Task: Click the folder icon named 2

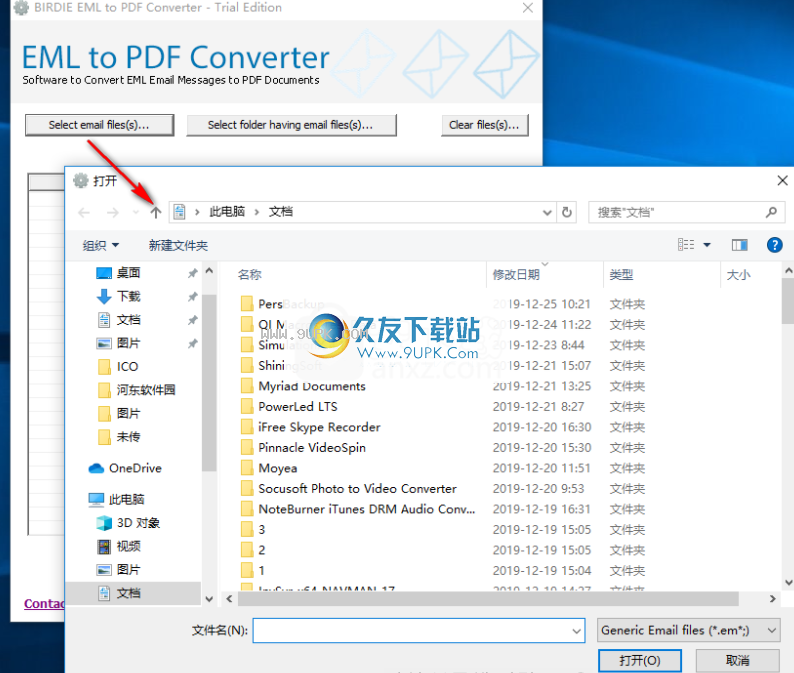Action: pos(247,550)
